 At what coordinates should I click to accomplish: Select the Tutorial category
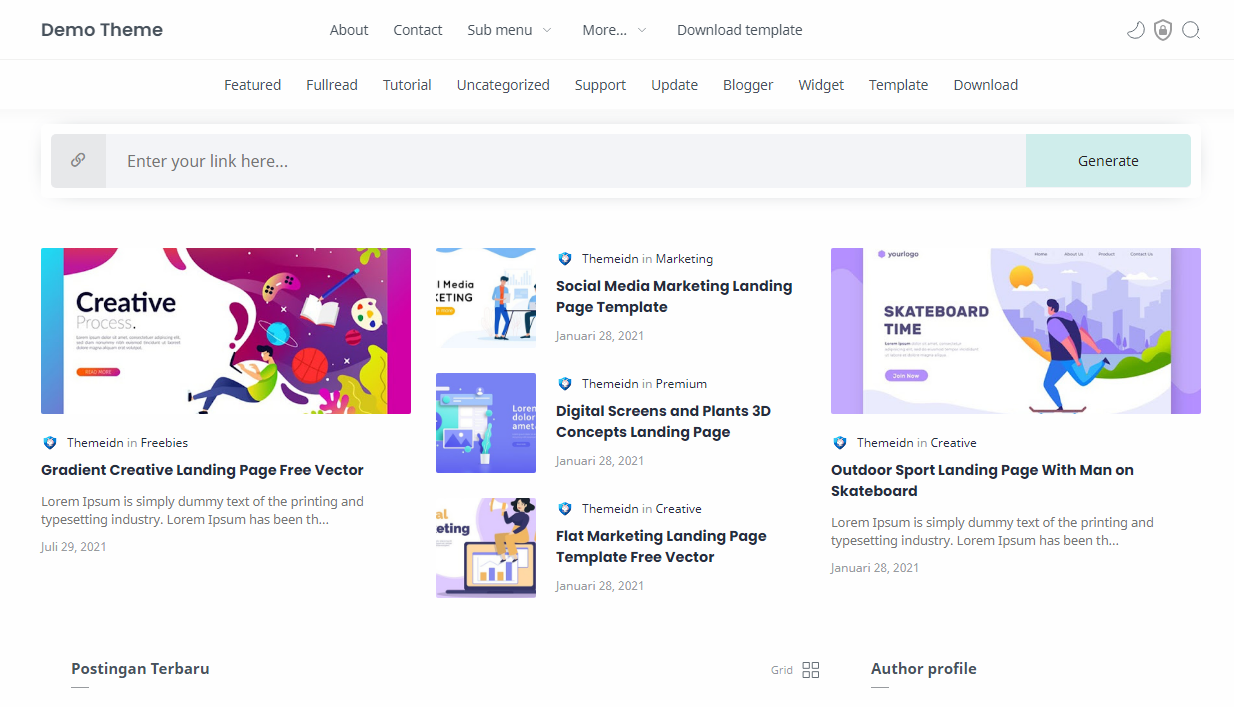[407, 85]
